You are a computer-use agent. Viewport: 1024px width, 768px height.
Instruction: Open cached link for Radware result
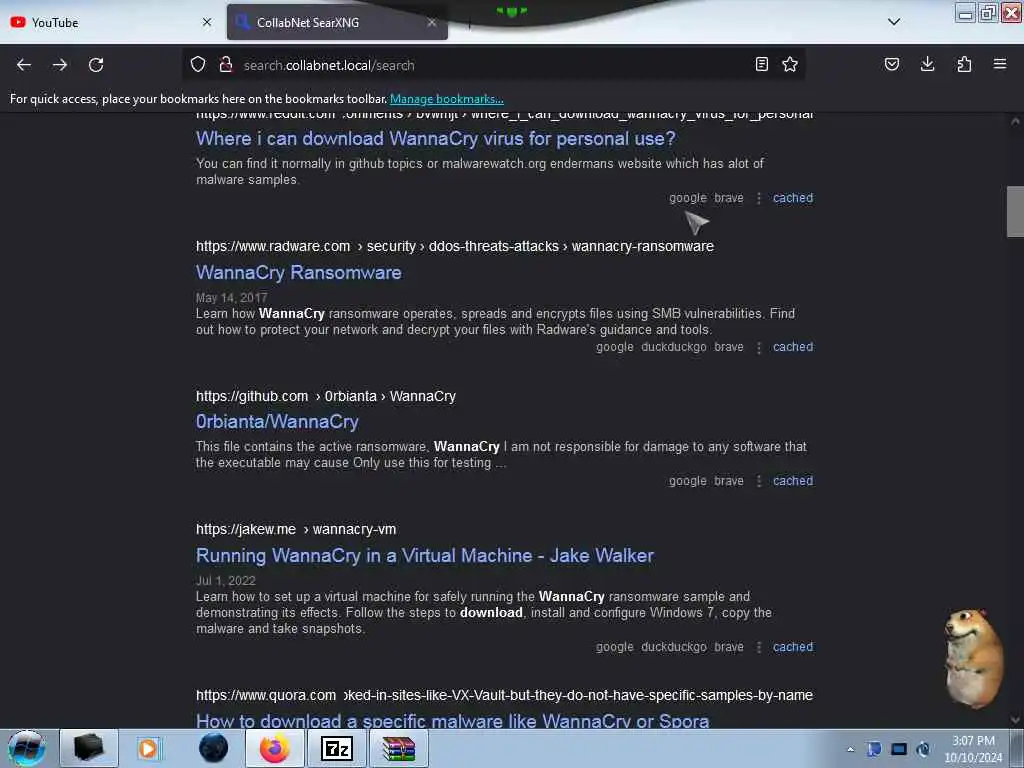(x=793, y=347)
